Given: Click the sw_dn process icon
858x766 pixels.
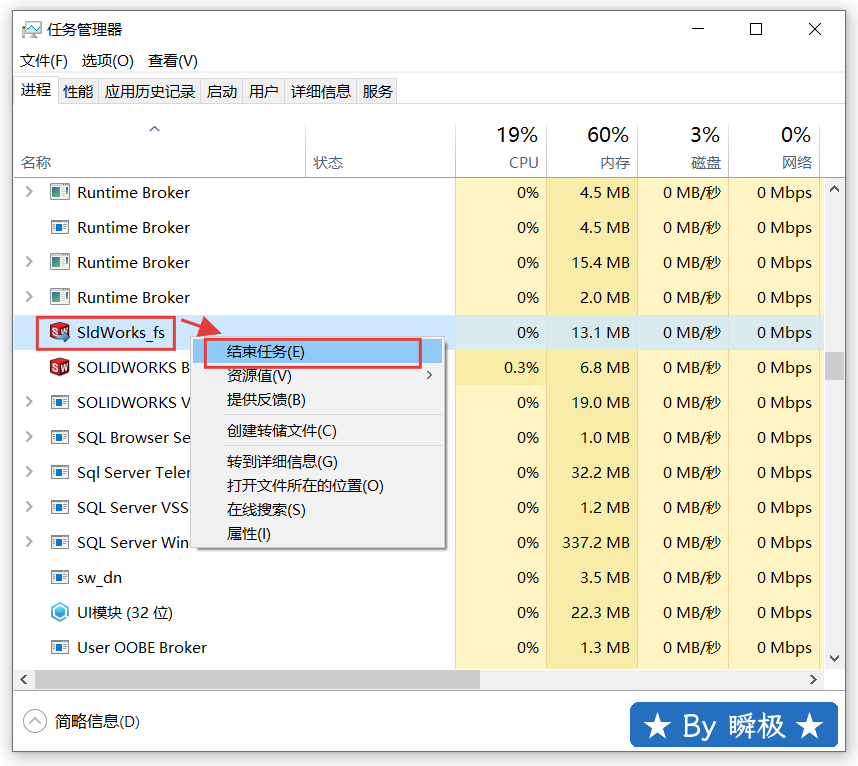Looking at the screenshot, I should 60,578.
